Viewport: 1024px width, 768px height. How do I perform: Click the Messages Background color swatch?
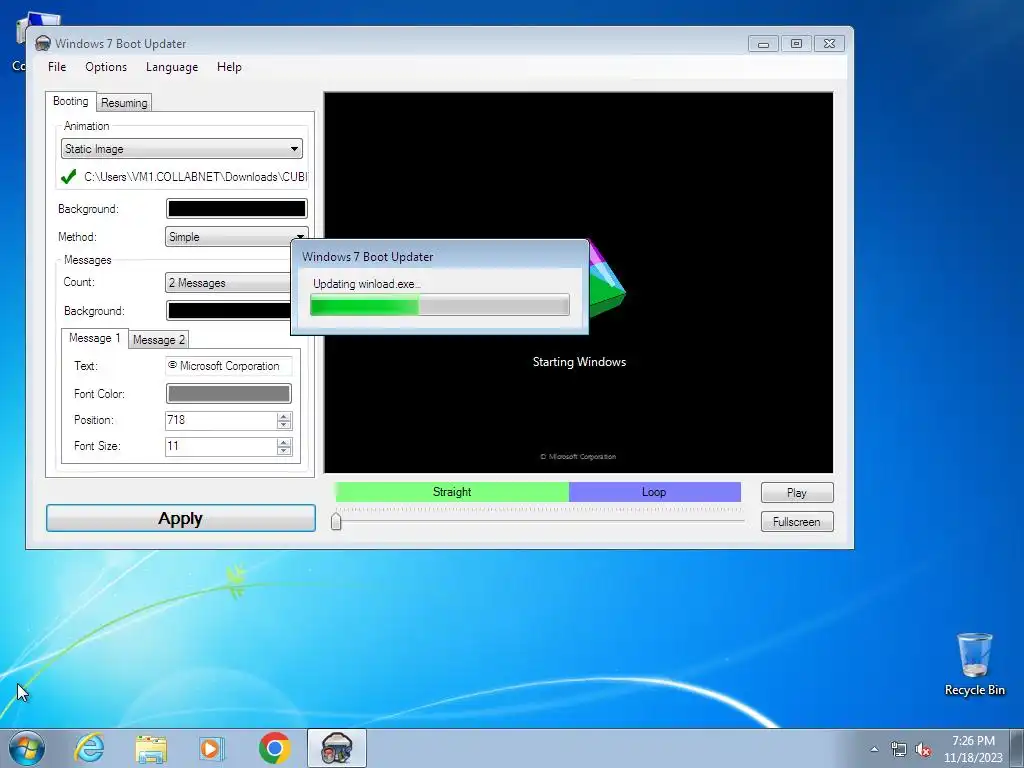[x=229, y=310]
